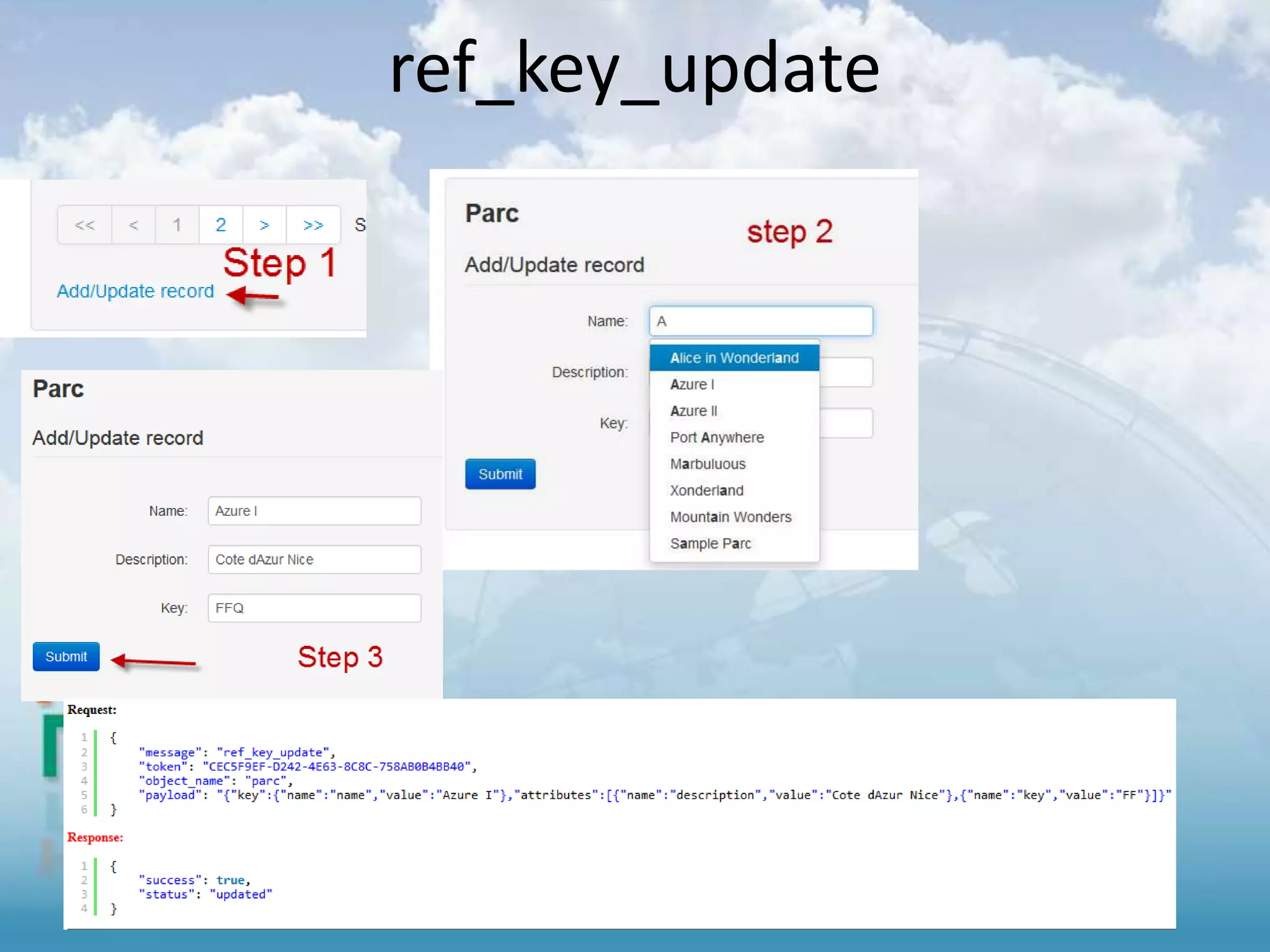This screenshot has width=1270, height=952.
Task: Go to previous page with < button
Action: 134,225
